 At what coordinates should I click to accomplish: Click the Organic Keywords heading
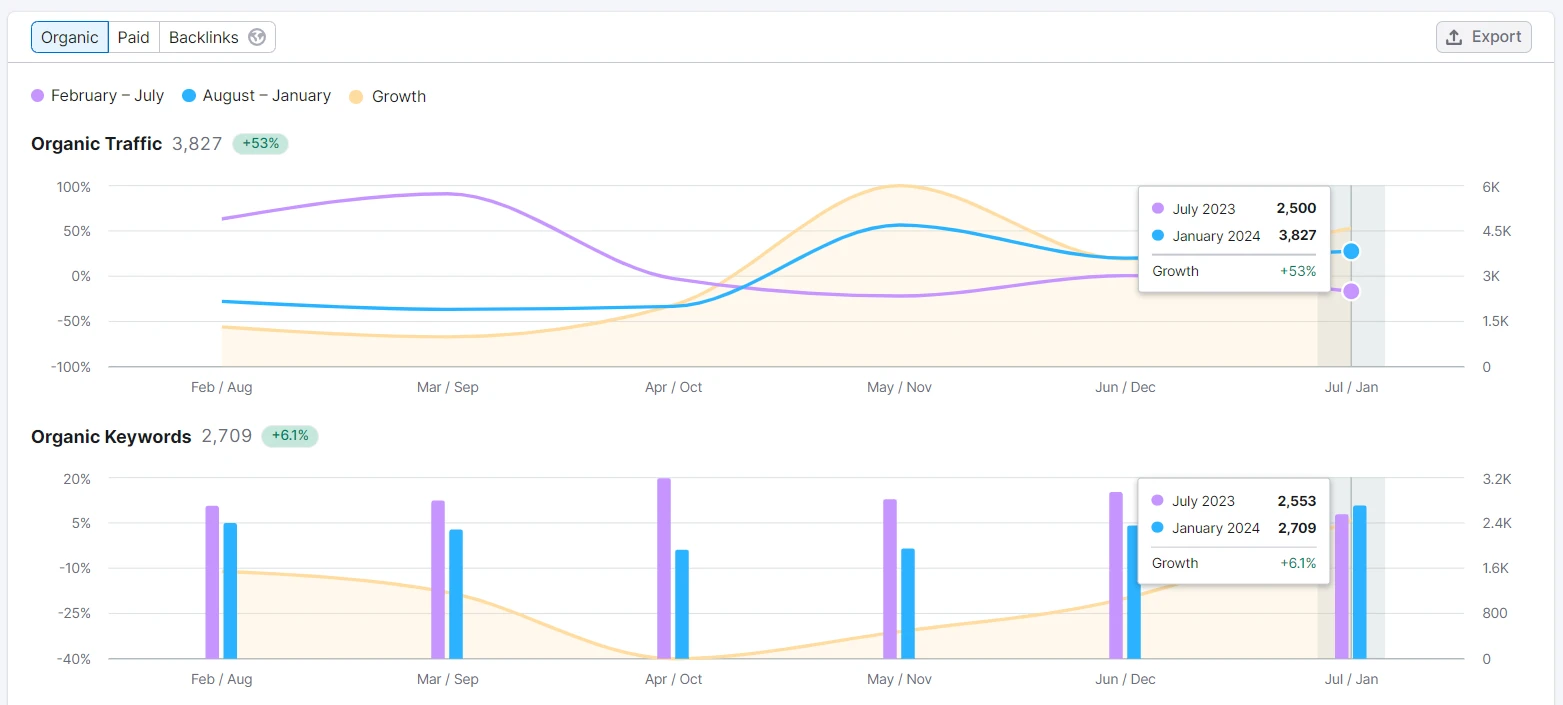pyautogui.click(x=111, y=437)
